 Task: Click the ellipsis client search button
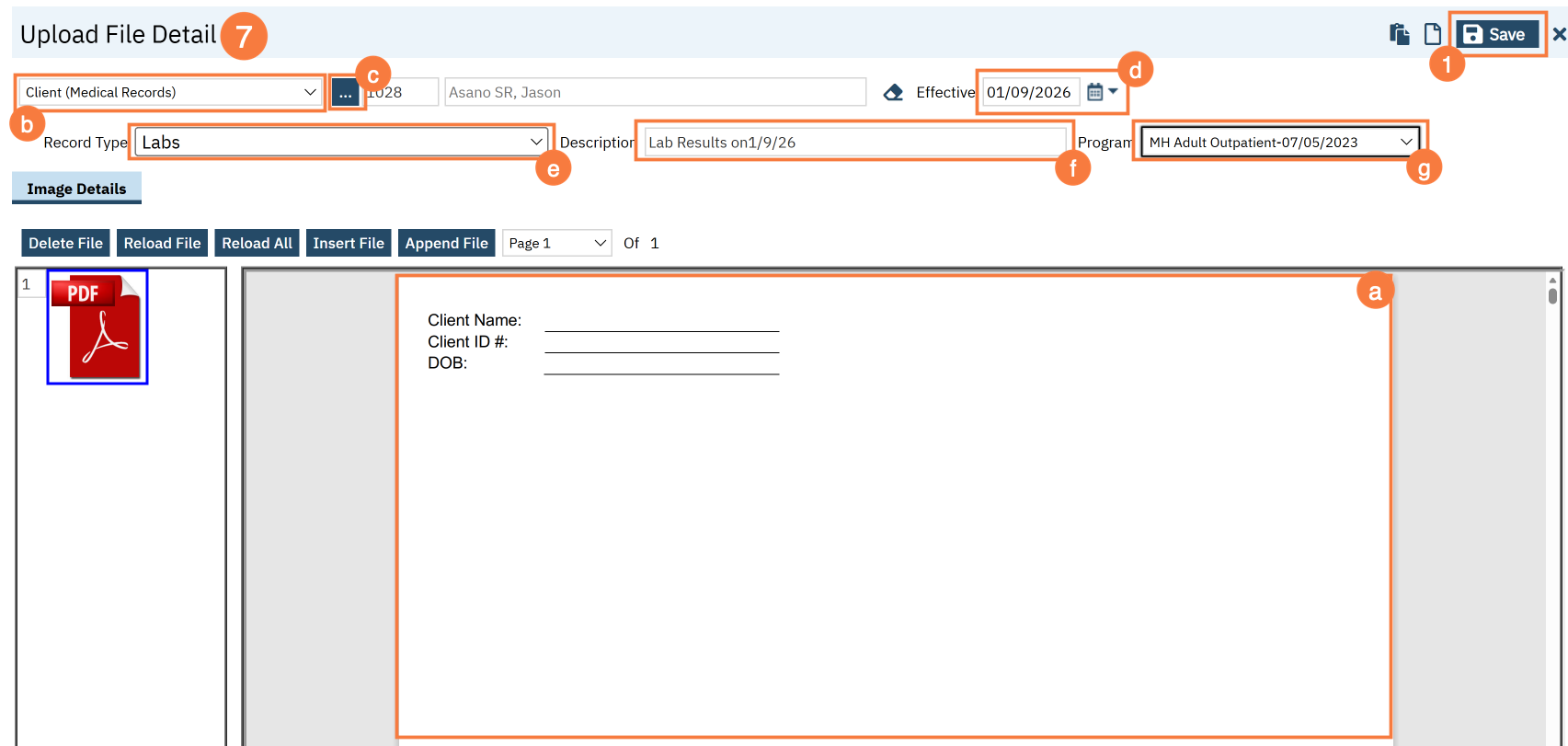(345, 93)
